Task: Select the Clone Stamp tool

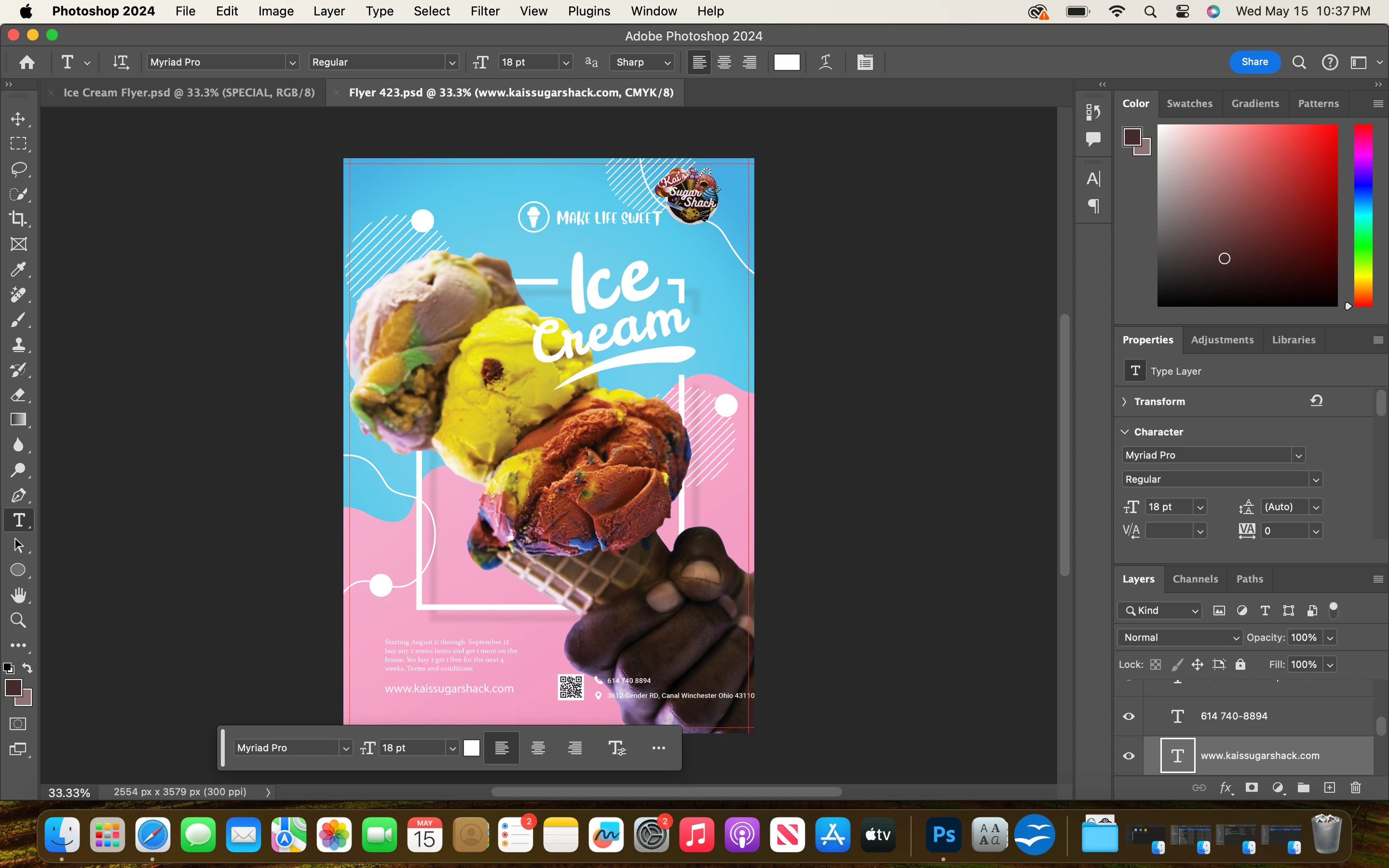Action: tap(18, 344)
